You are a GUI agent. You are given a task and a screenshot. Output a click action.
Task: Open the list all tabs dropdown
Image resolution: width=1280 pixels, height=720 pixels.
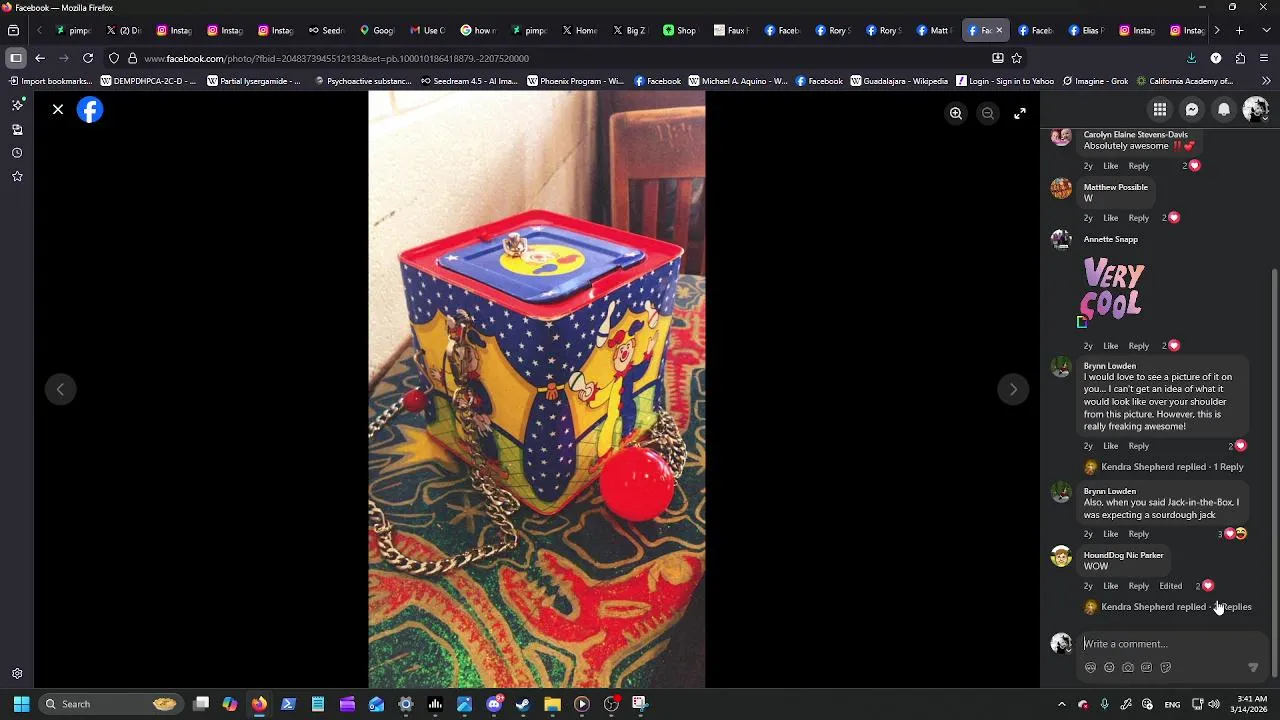1265,30
